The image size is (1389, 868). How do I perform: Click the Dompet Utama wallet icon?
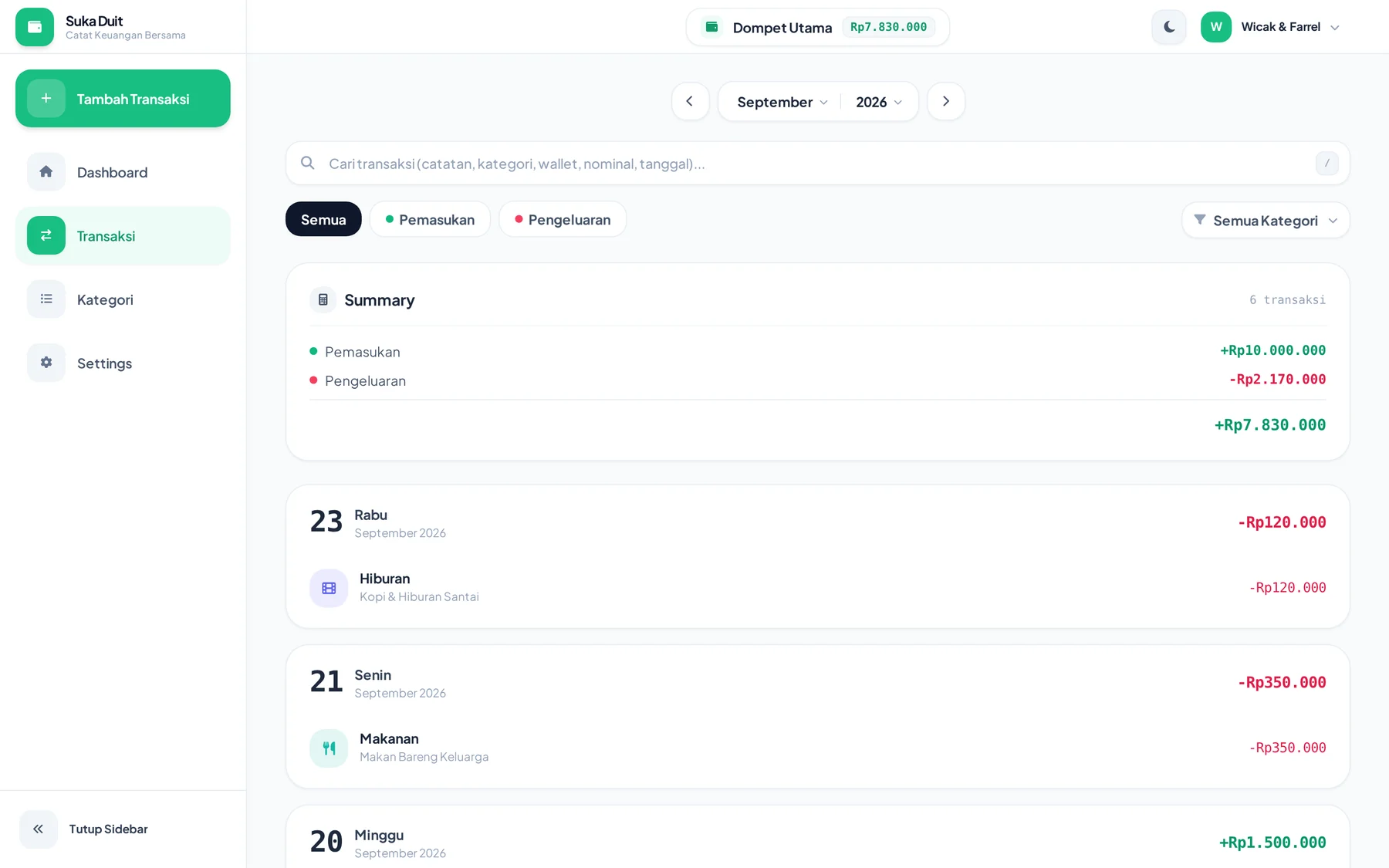(712, 27)
